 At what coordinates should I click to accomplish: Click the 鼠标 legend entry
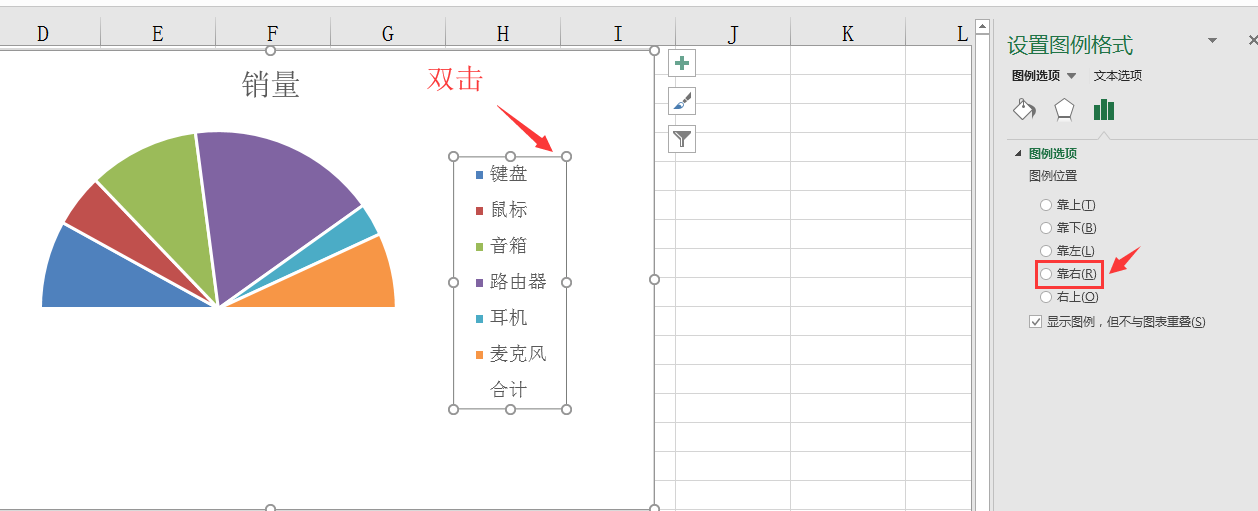[501, 210]
